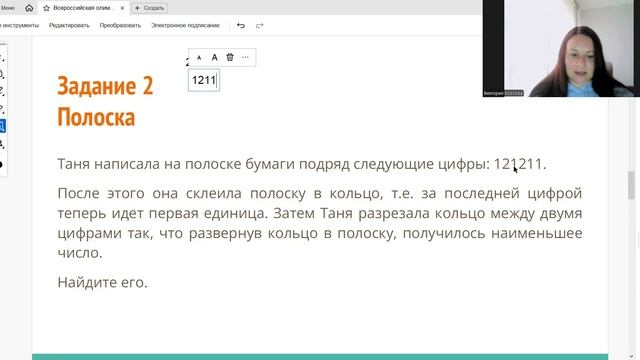Click the Home icon in the tab bar

(x=29, y=8)
